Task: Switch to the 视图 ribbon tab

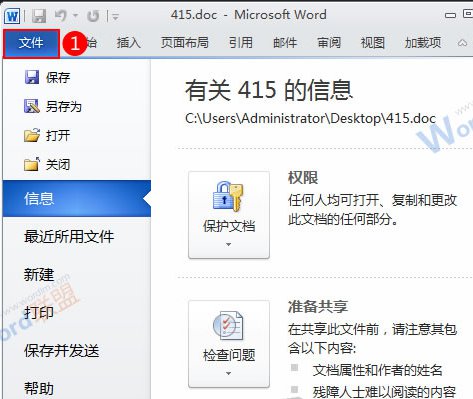Action: pos(373,43)
